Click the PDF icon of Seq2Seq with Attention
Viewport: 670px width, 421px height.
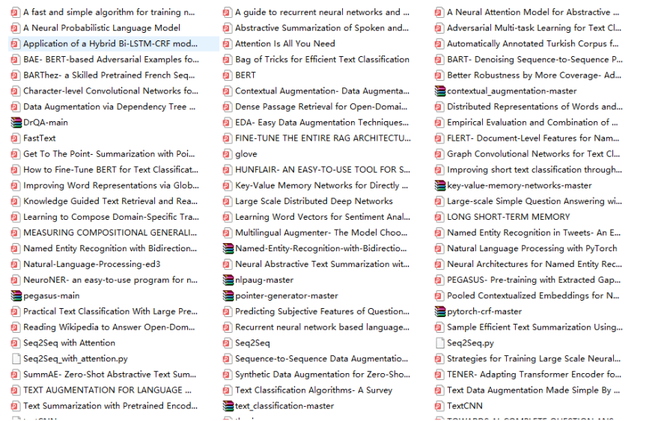click(15, 343)
